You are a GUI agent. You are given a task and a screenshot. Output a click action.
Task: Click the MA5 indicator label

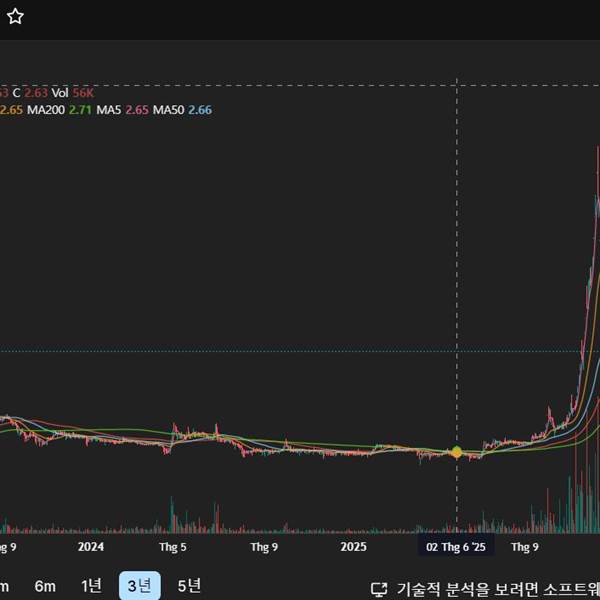[x=109, y=110]
